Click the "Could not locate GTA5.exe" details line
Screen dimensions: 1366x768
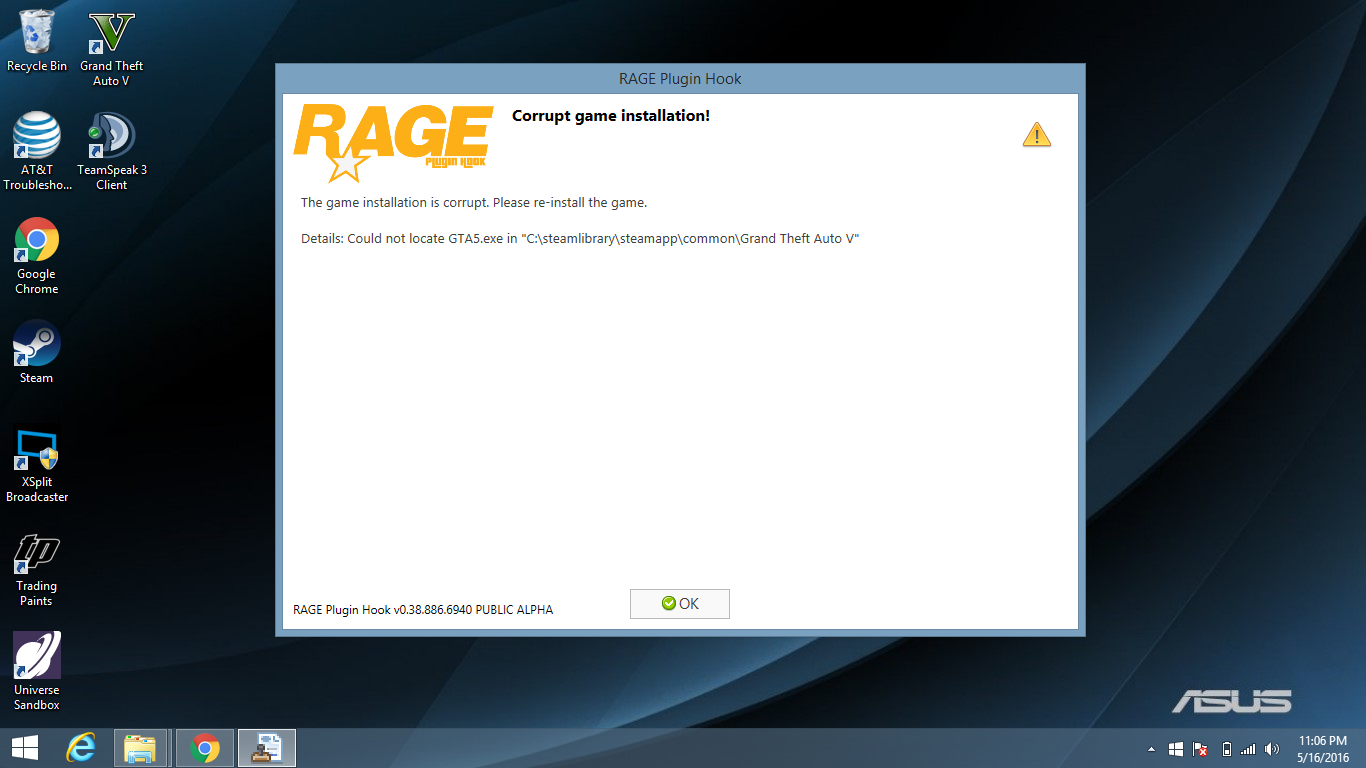pyautogui.click(x=580, y=239)
